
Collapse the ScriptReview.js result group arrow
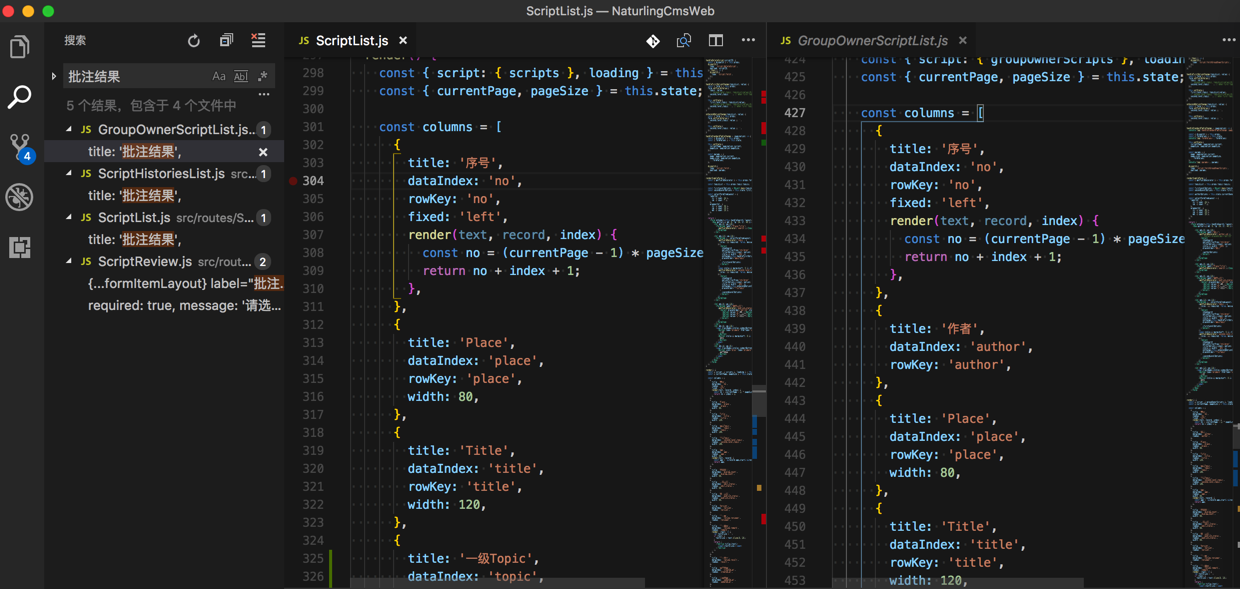pos(69,262)
